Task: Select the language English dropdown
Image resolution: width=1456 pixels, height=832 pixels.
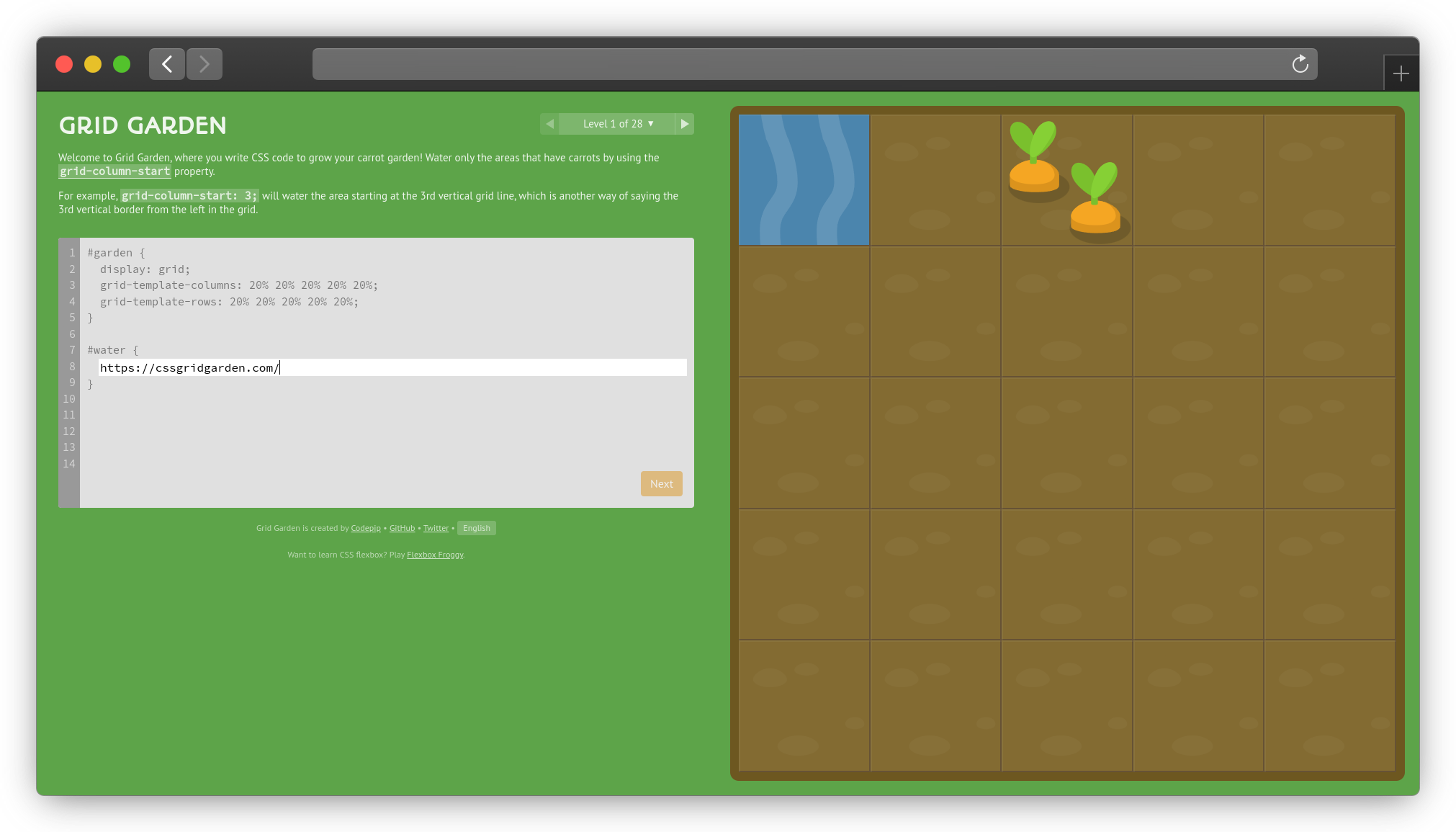Action: point(477,528)
